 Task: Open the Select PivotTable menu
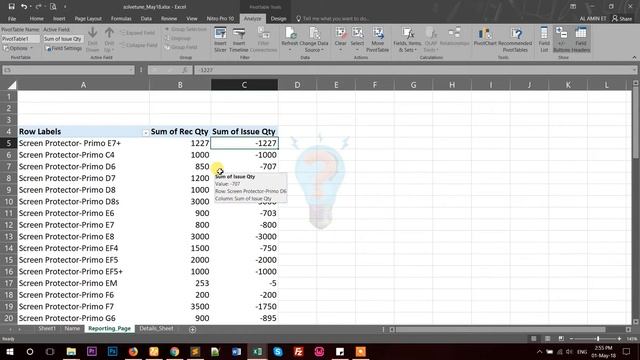click(357, 40)
